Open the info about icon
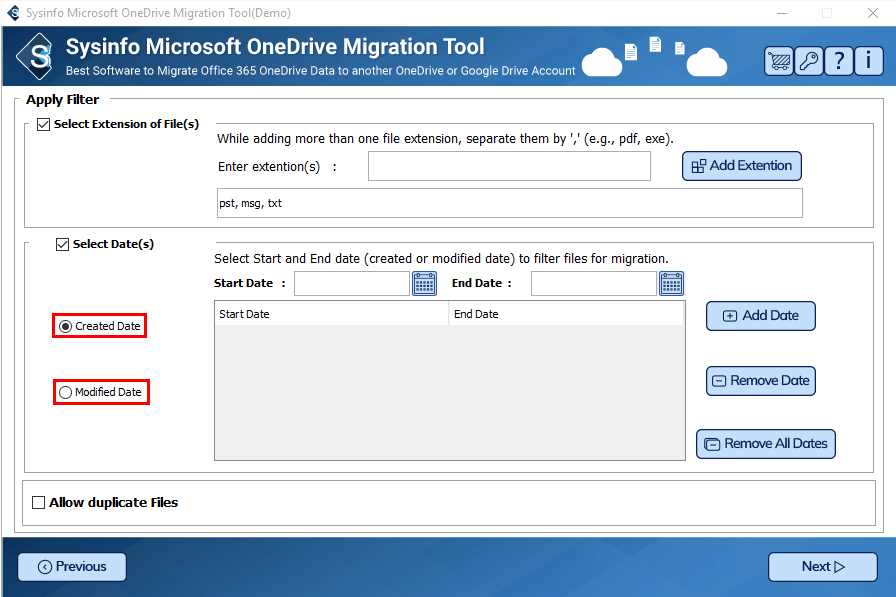The image size is (896, 597). click(x=868, y=61)
